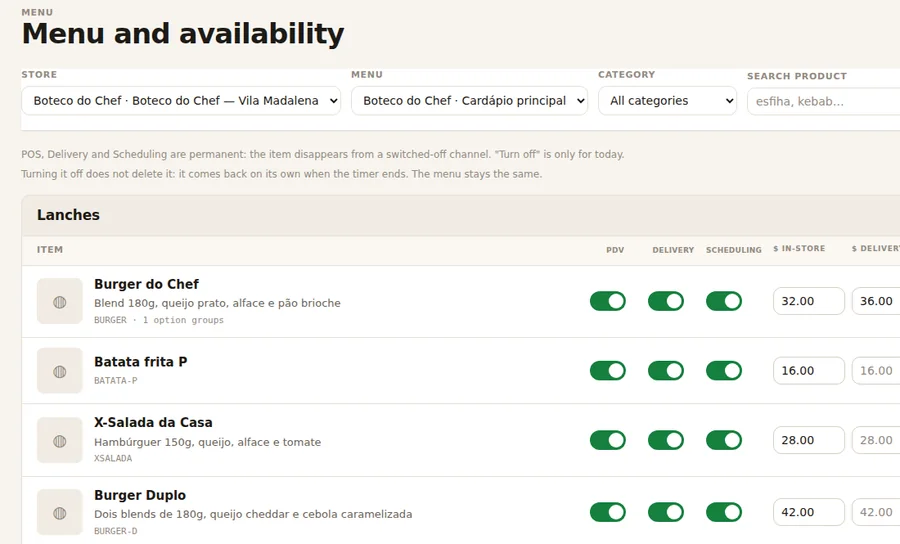Select in-store price field of Burger Duplo
900x544 pixels.
[x=809, y=512]
